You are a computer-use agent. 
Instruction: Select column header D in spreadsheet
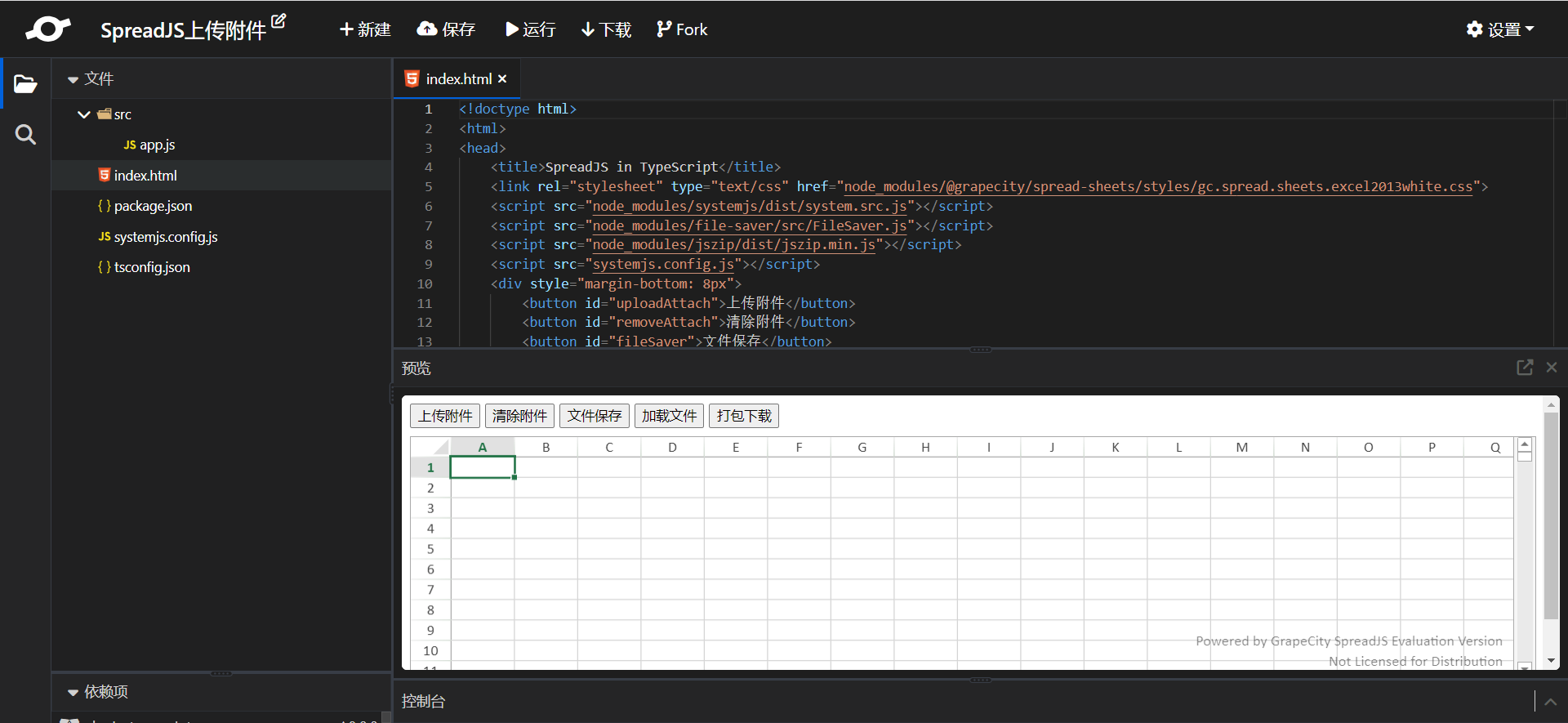[x=672, y=447]
